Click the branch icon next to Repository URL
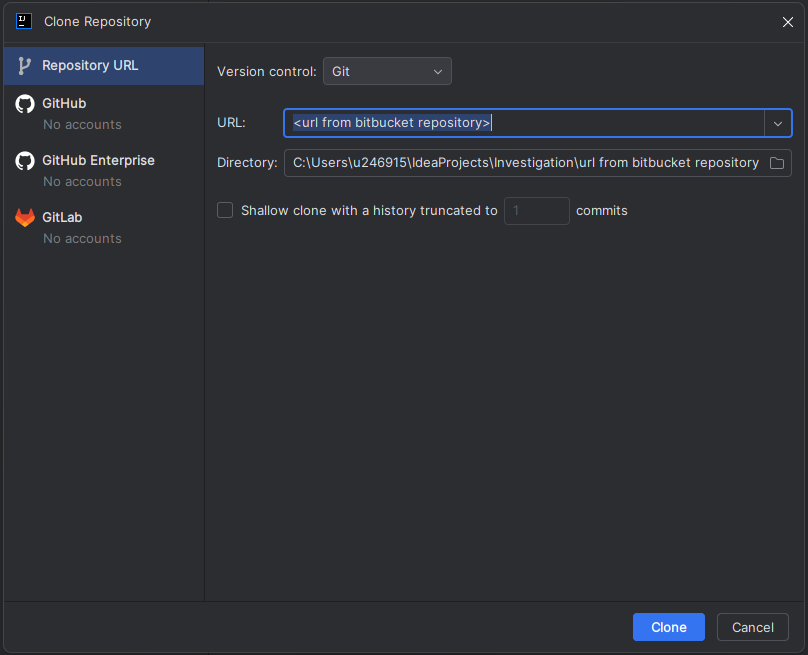Viewport: 808px width, 655px height. pos(22,64)
